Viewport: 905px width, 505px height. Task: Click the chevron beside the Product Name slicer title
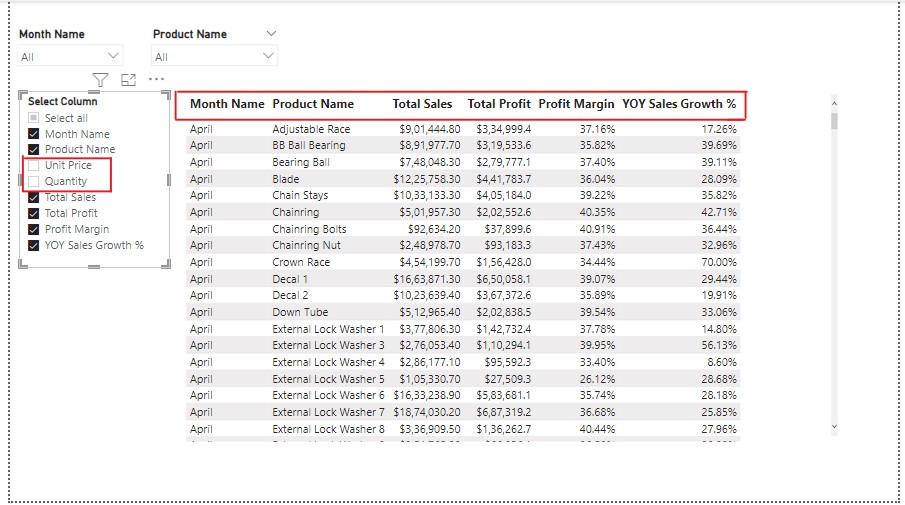click(x=270, y=34)
